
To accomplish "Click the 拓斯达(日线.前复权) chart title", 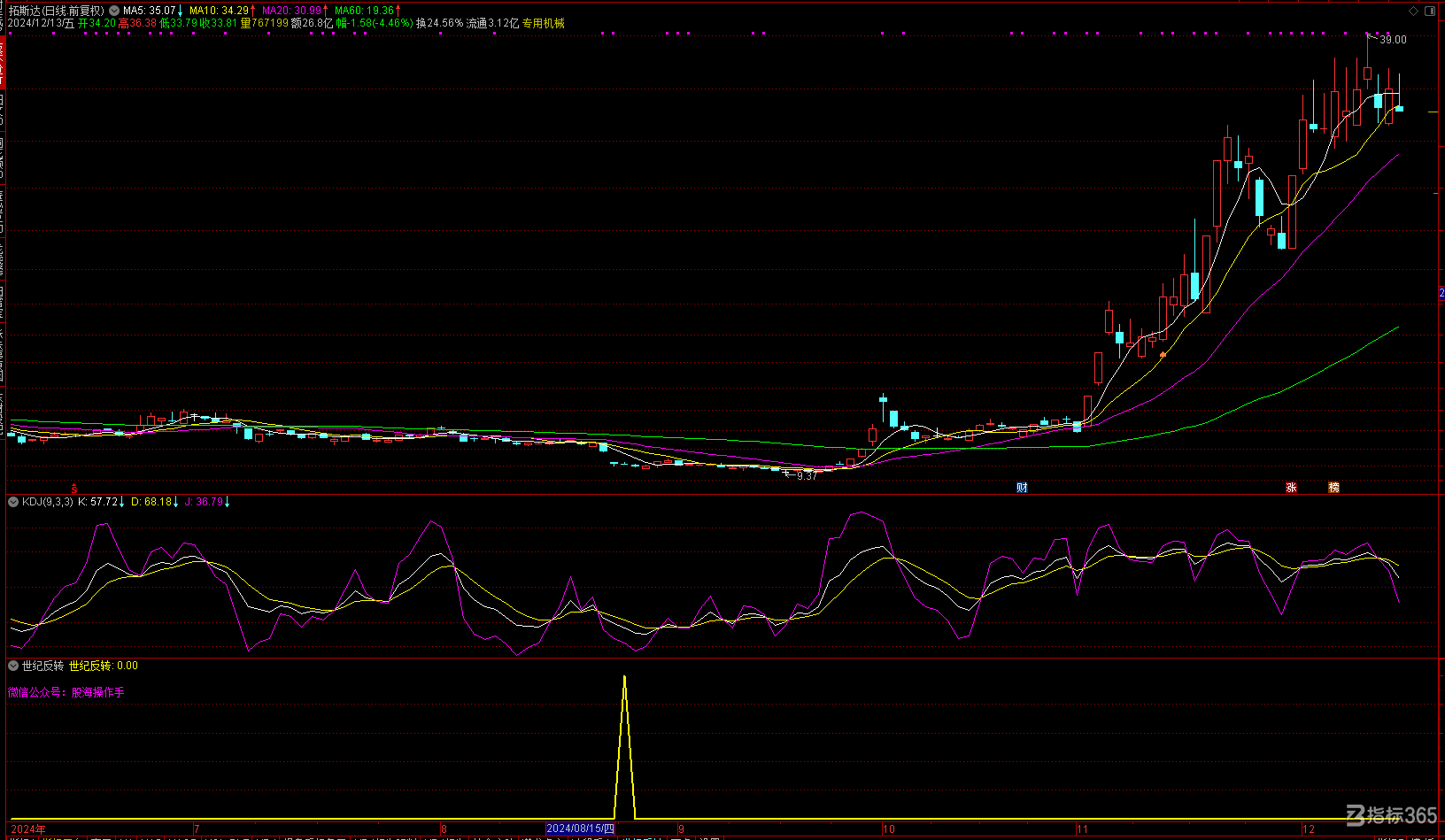I will click(56, 11).
